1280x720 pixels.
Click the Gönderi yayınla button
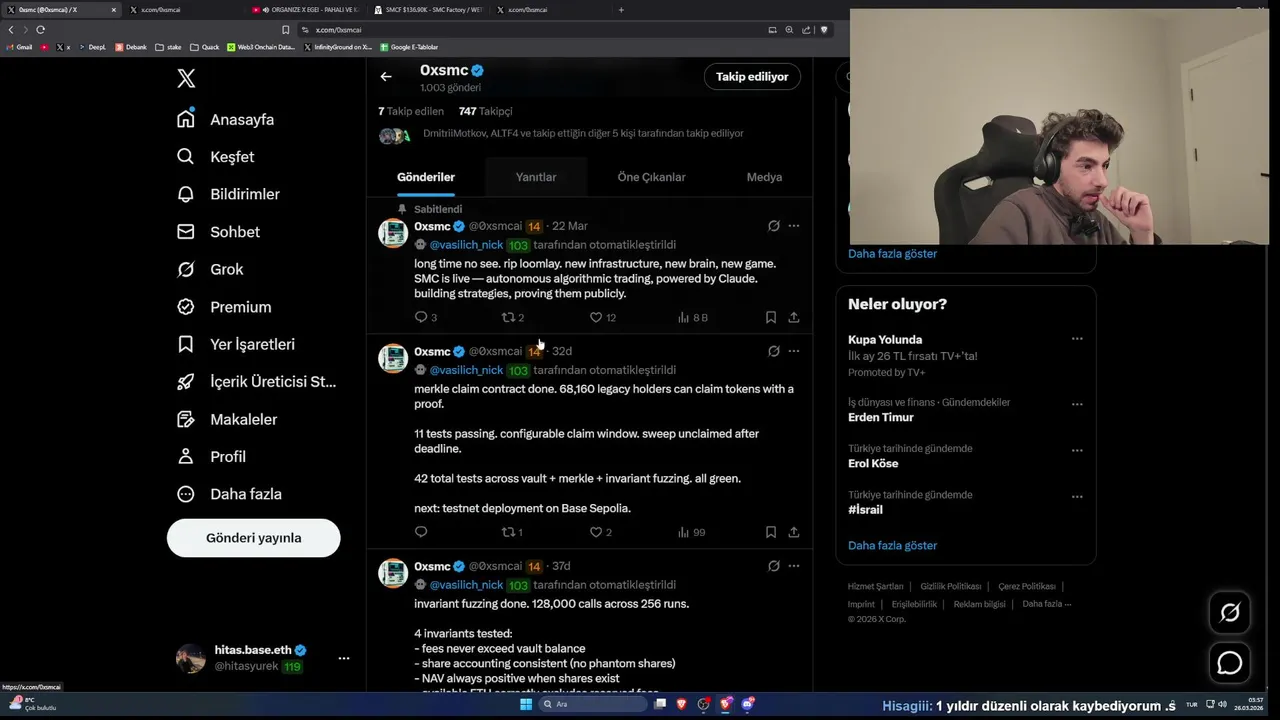pos(253,538)
